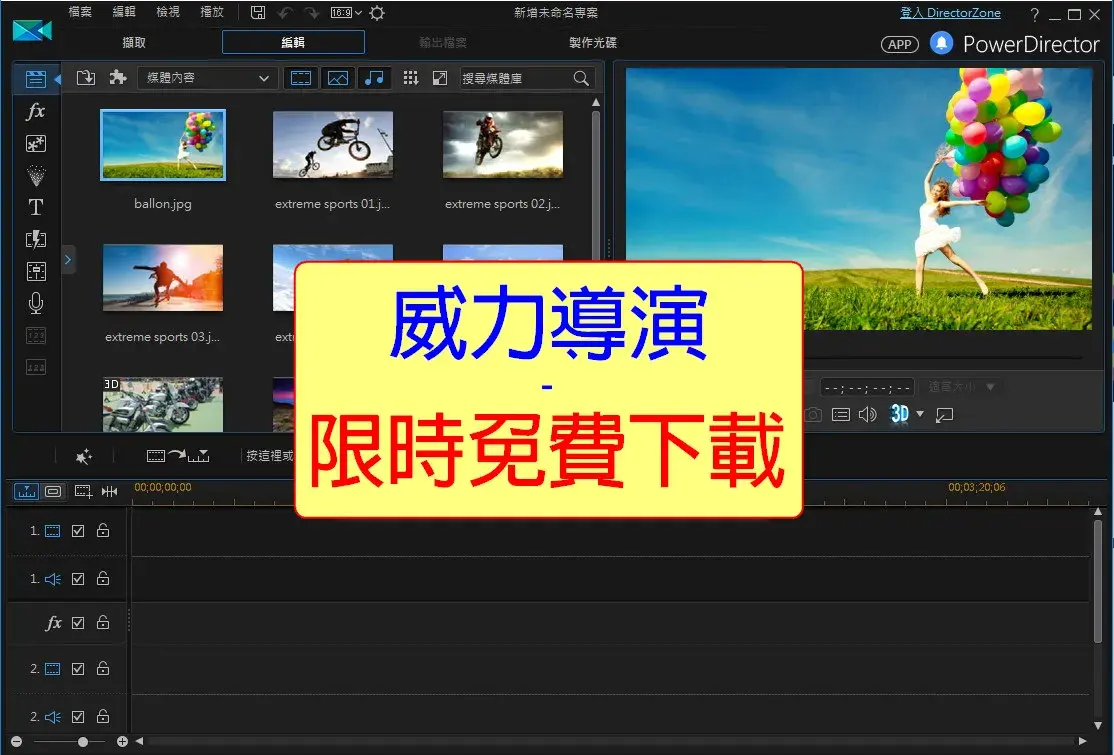Expand the library explorer side arrow
This screenshot has height=755, width=1114.
click(x=68, y=260)
